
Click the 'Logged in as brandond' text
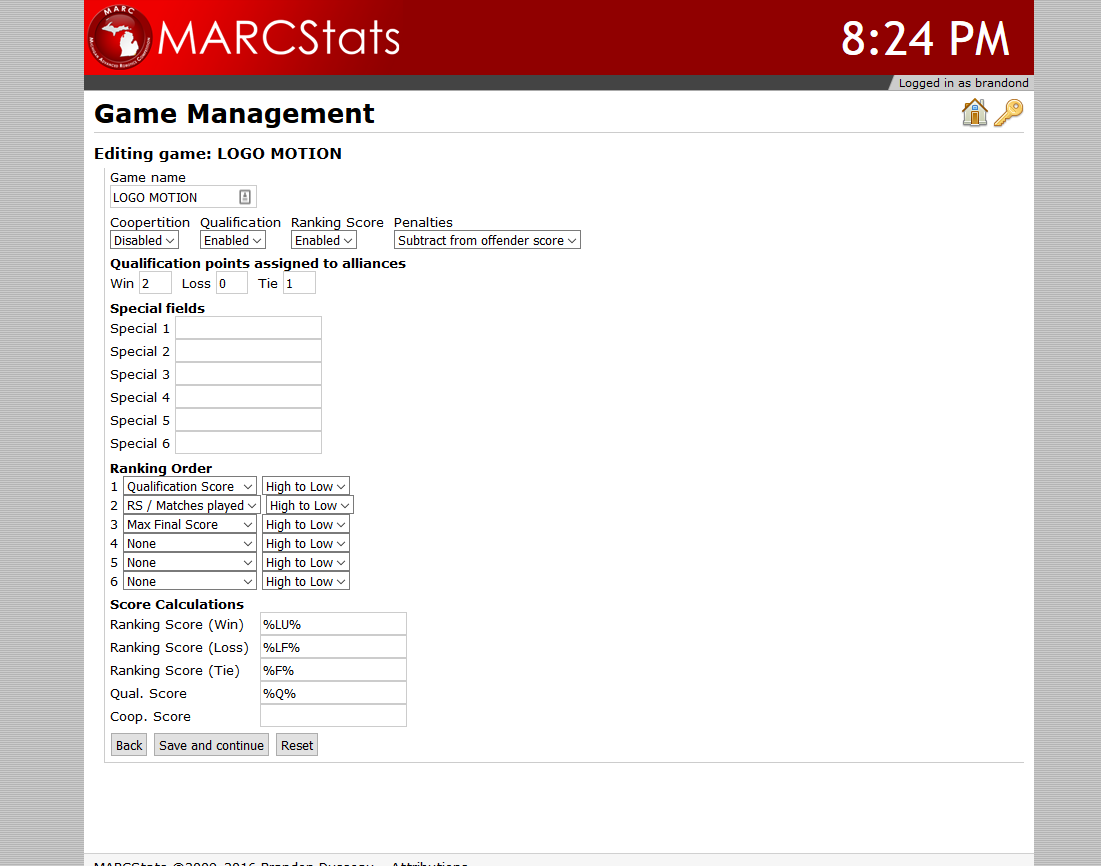click(x=963, y=83)
